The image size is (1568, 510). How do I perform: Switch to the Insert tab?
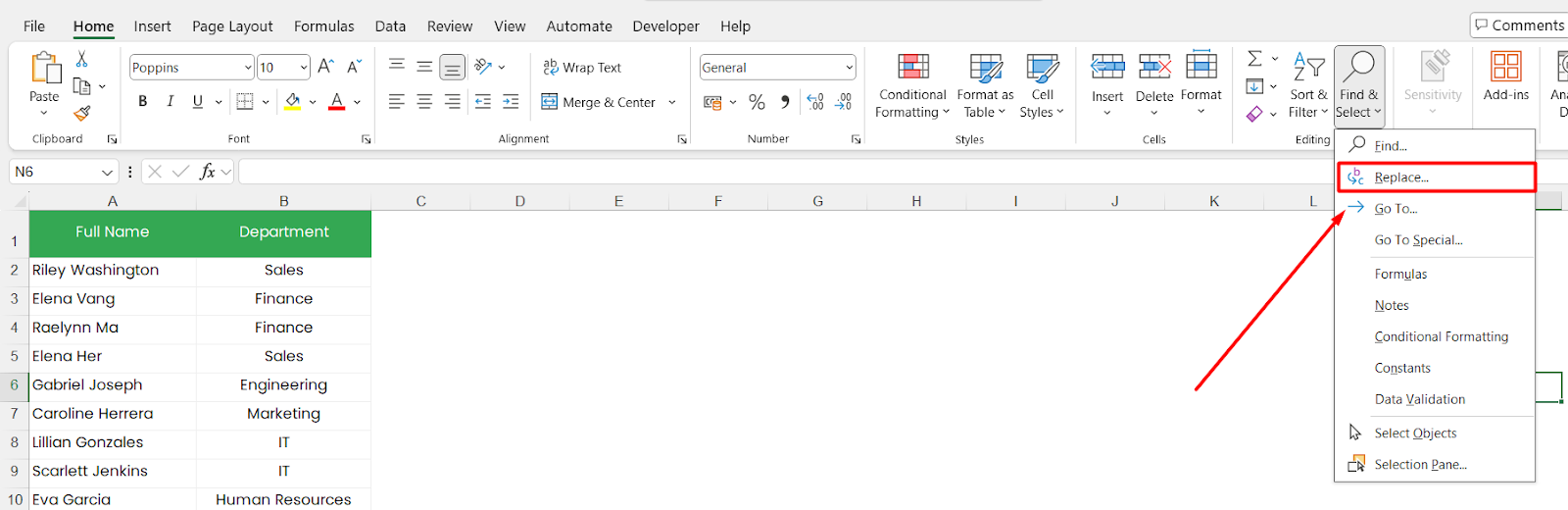pos(152,26)
